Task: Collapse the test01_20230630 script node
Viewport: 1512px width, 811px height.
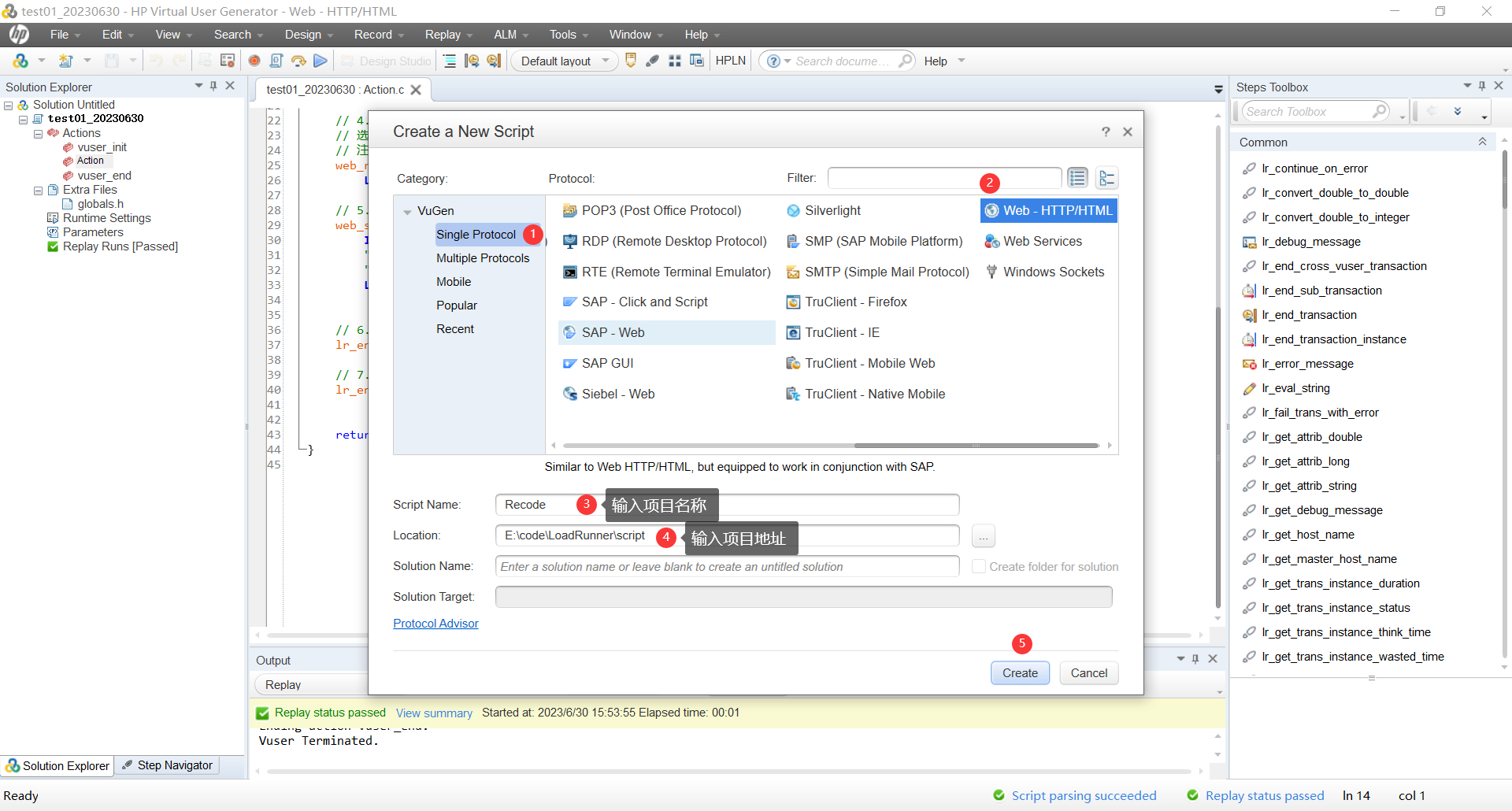Action: (x=23, y=119)
